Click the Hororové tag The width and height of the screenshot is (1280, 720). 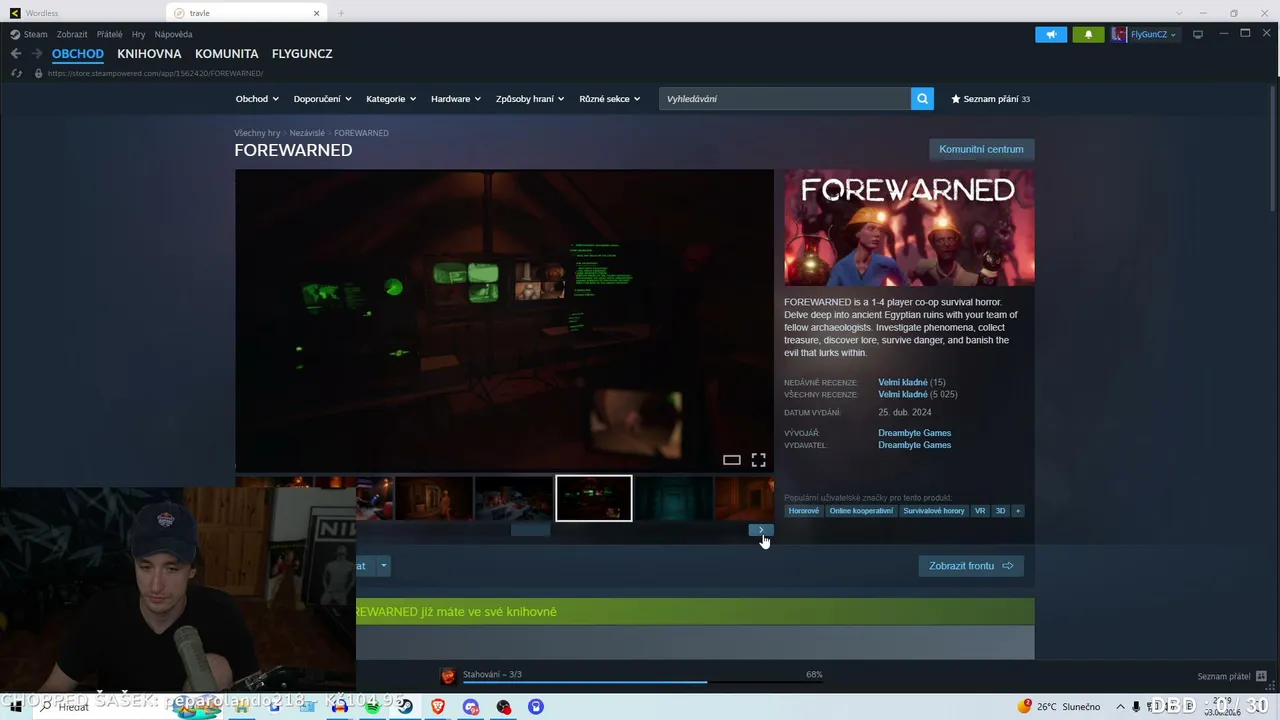[803, 511]
